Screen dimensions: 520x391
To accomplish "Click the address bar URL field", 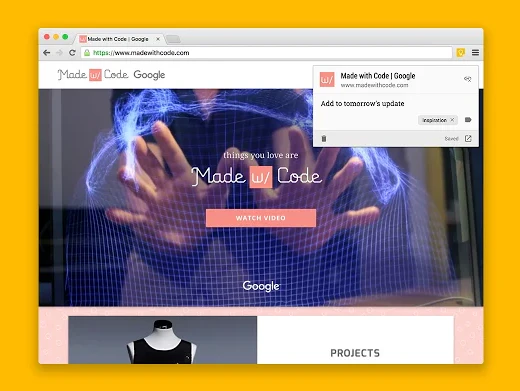I will click(x=266, y=53).
